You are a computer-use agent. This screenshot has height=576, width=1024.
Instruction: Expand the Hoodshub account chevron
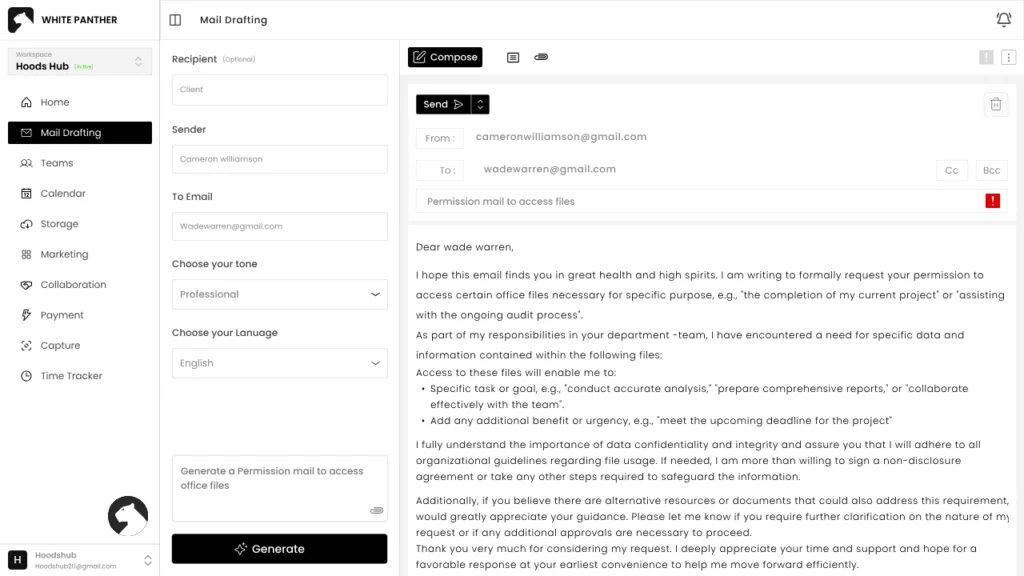tap(147, 559)
